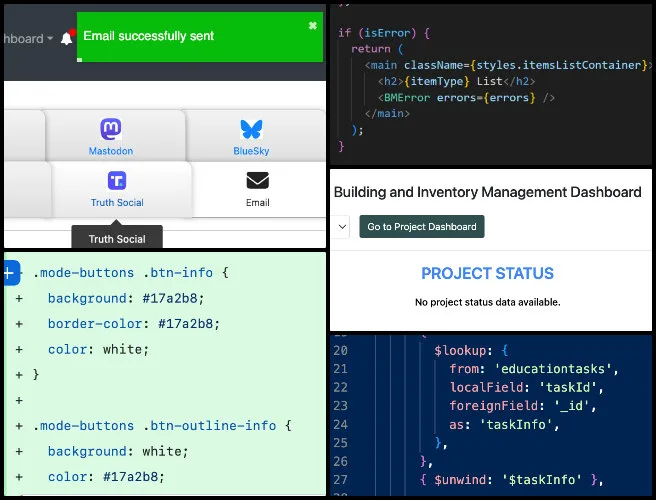Click the notification bell icon
This screenshot has height=500, width=656.
pos(67,39)
